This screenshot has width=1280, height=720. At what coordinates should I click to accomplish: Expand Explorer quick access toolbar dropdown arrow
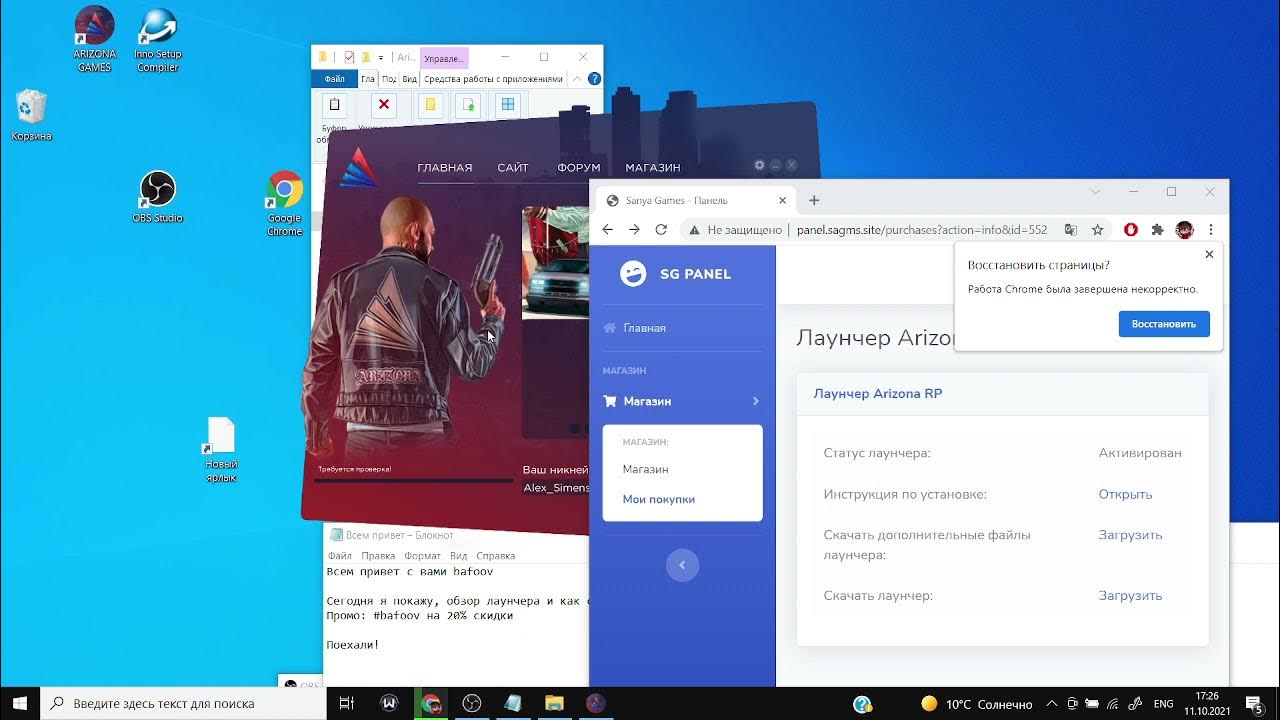coord(381,58)
